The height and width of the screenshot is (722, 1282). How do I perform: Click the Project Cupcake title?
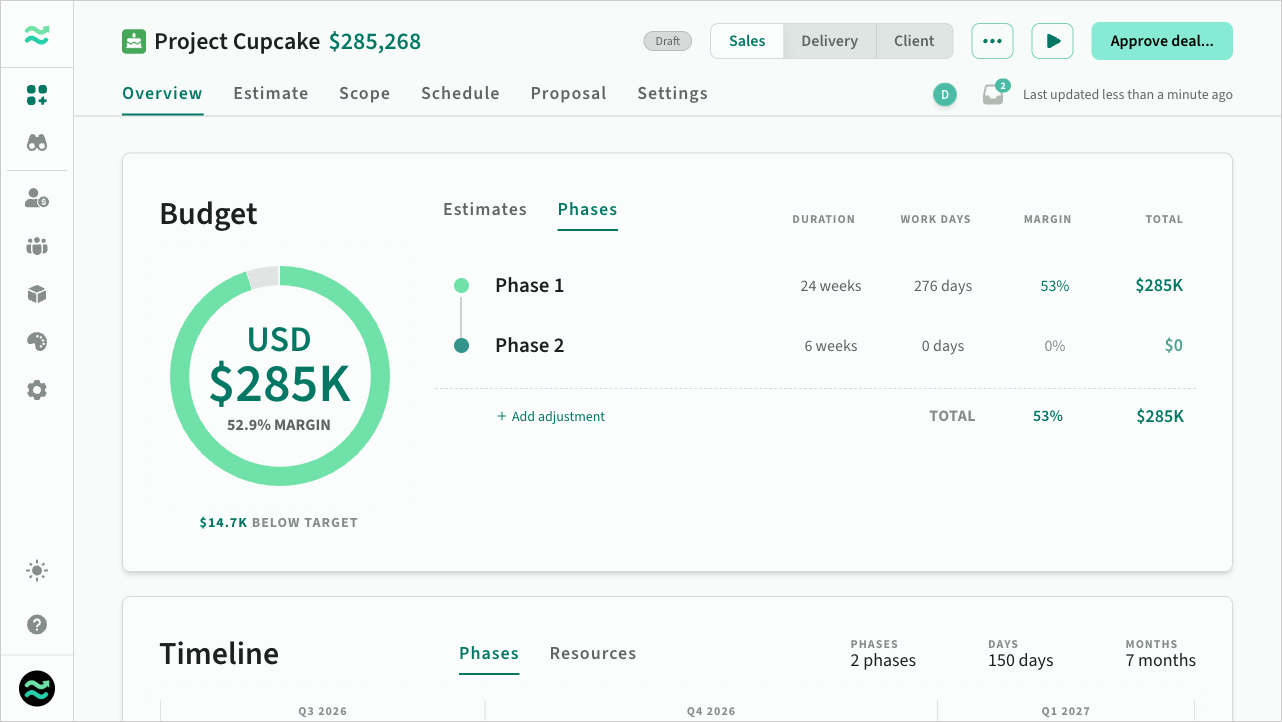click(x=237, y=41)
